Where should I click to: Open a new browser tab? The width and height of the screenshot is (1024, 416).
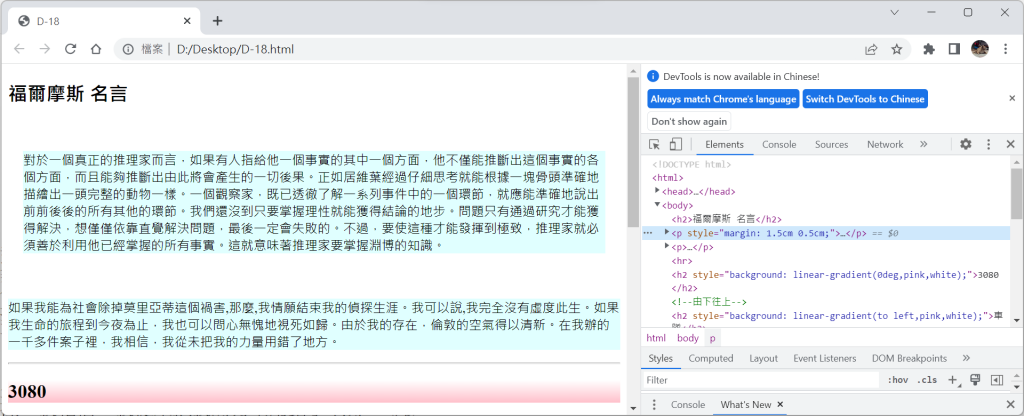point(217,21)
